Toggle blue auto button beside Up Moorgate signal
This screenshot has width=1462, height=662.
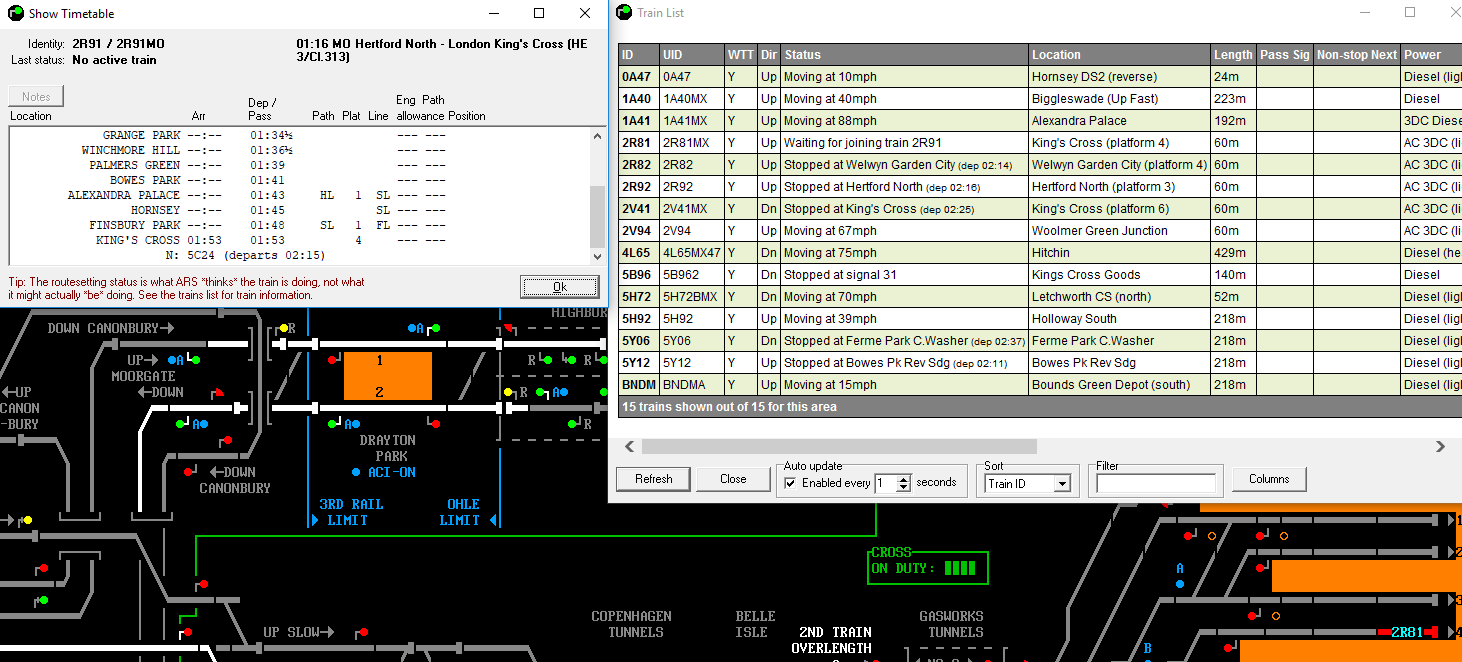pos(172,359)
